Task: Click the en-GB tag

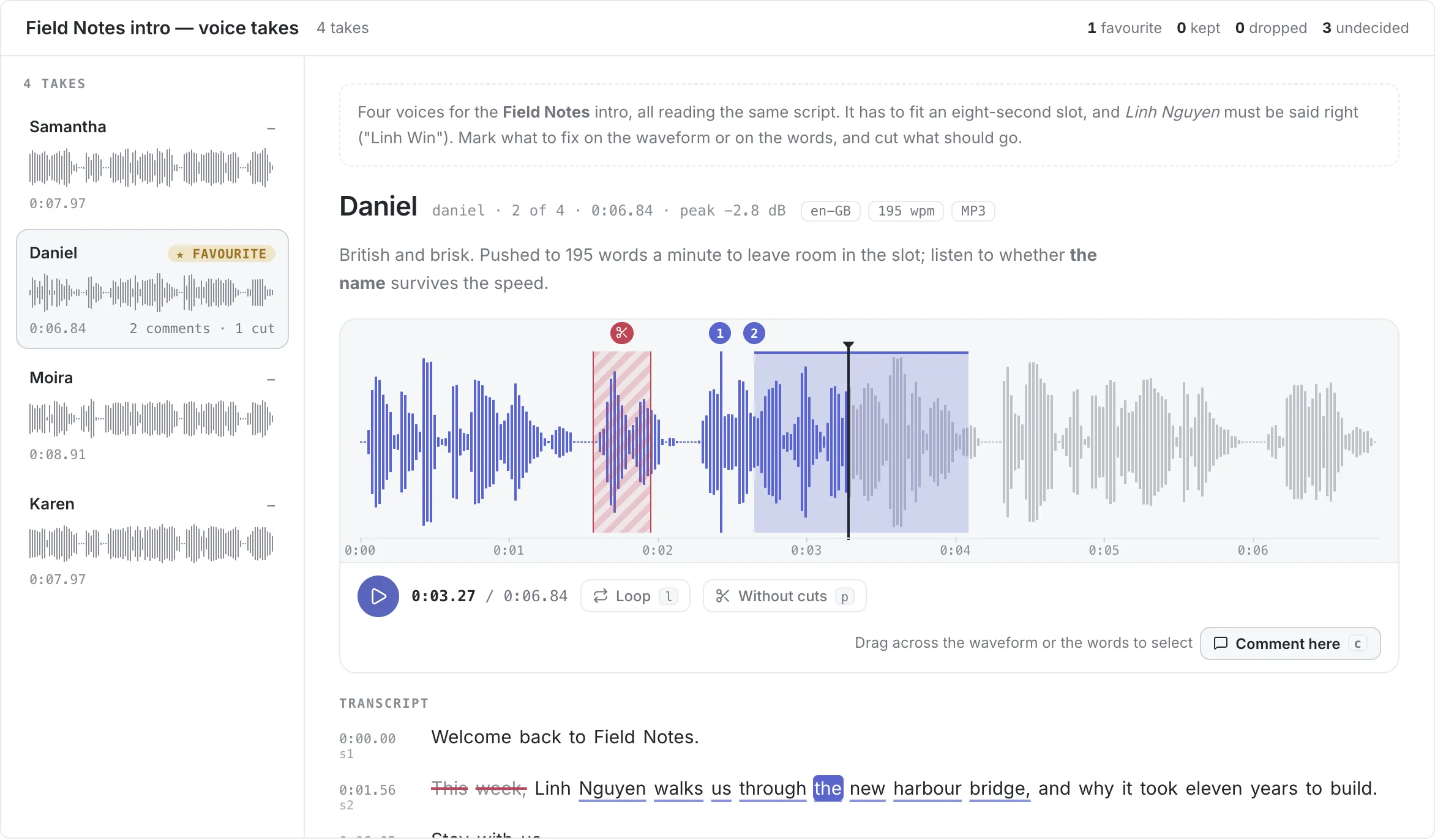Action: (830, 211)
